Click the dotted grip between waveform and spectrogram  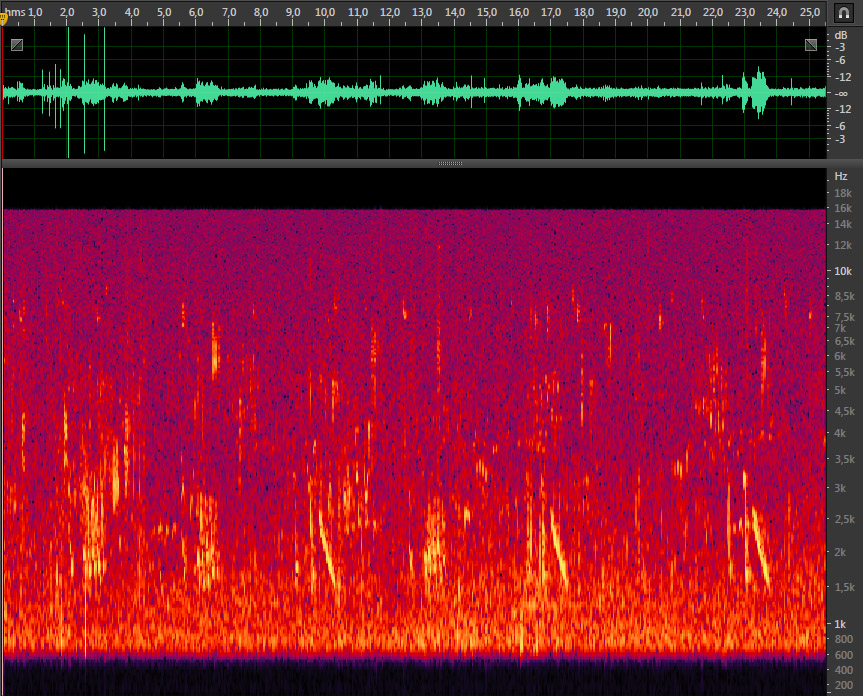(x=450, y=163)
